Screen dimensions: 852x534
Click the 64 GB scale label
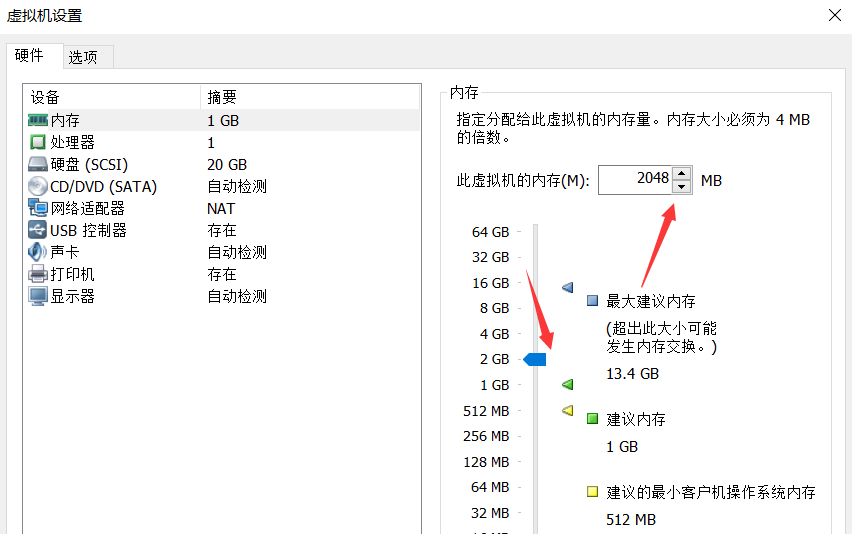tap(490, 232)
